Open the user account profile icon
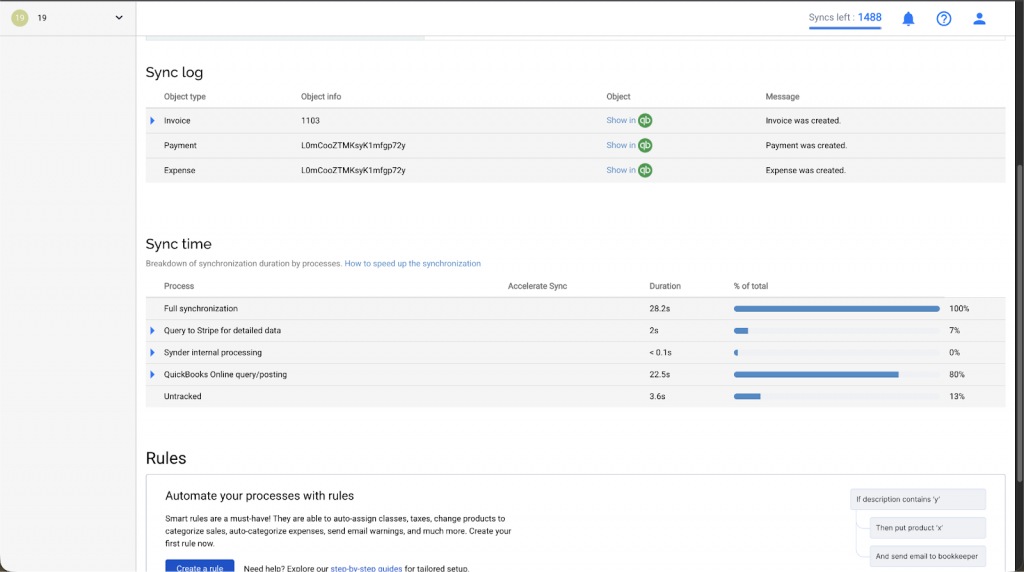The width and height of the screenshot is (1024, 572). tap(979, 18)
